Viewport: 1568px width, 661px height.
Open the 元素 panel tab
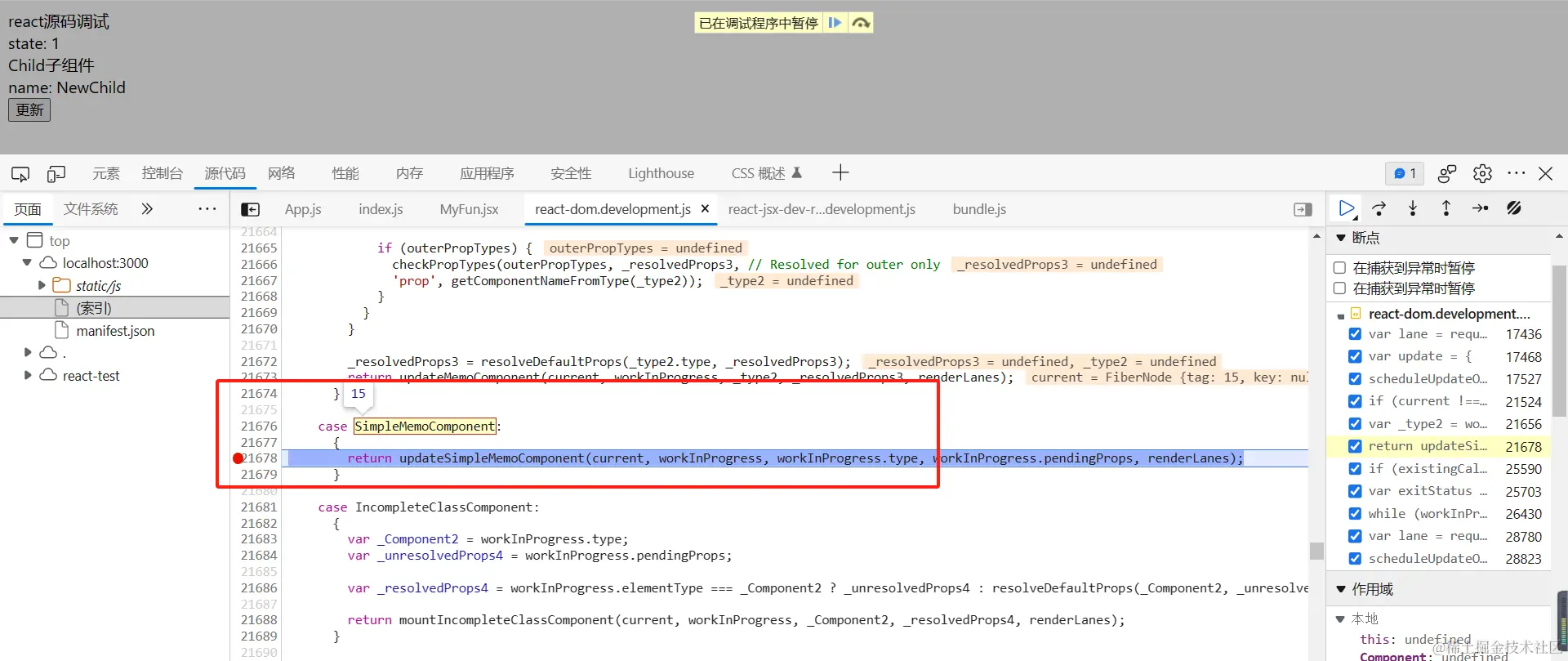106,173
